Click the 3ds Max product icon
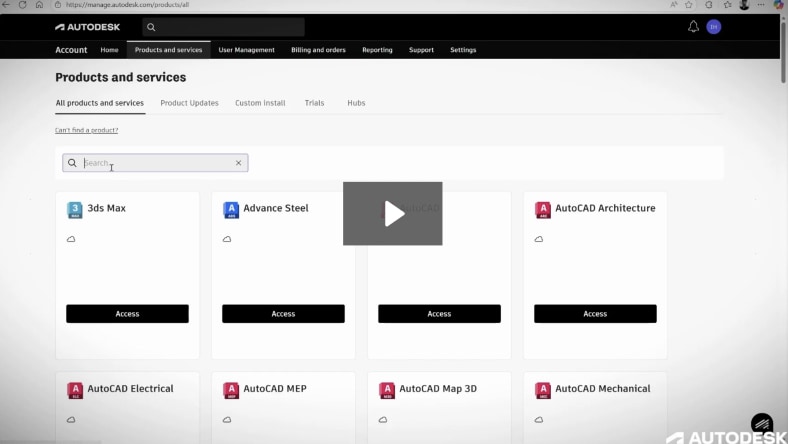The height and width of the screenshot is (444, 788). click(74, 209)
